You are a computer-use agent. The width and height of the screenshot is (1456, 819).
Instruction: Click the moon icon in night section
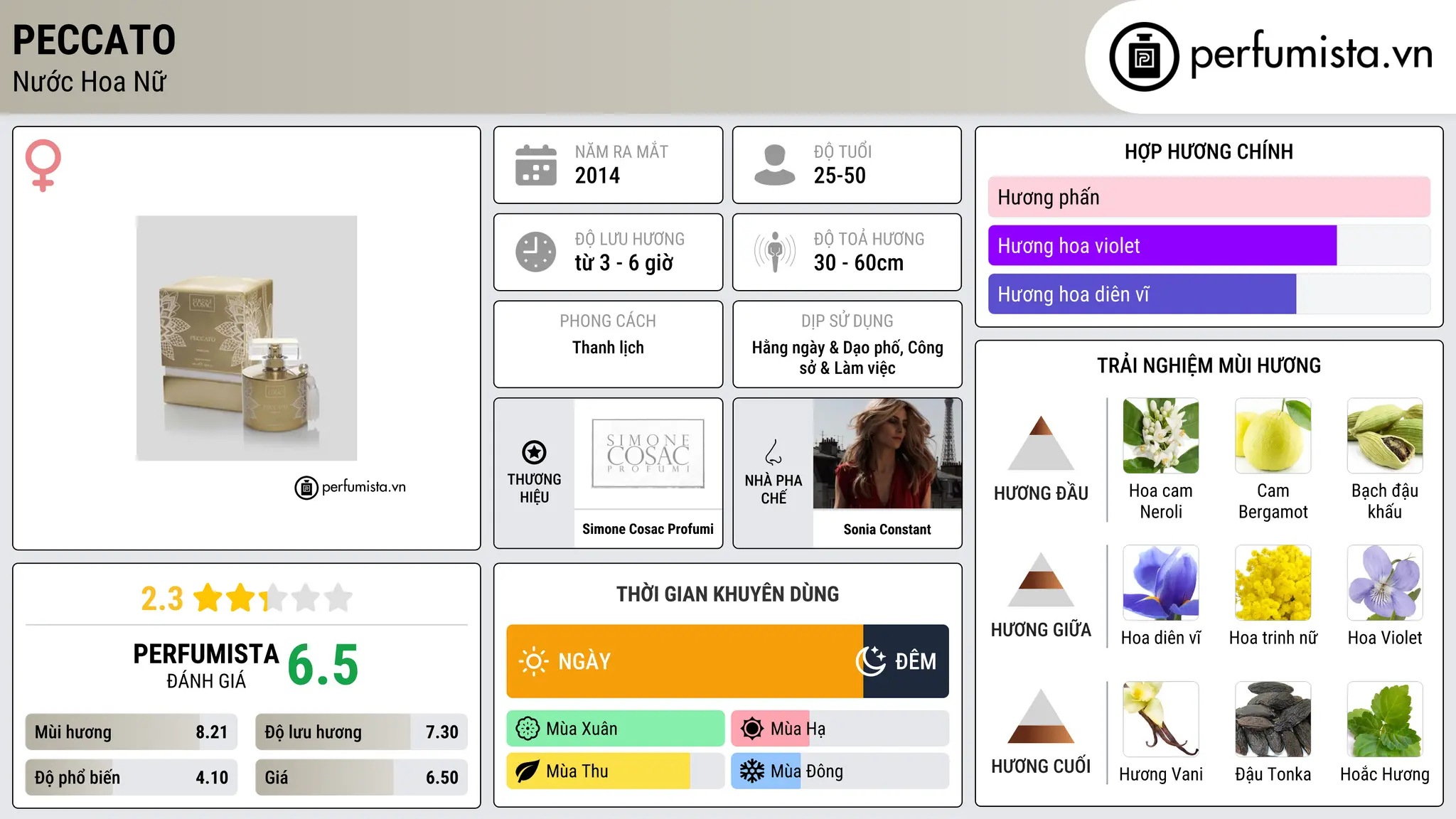(871, 661)
